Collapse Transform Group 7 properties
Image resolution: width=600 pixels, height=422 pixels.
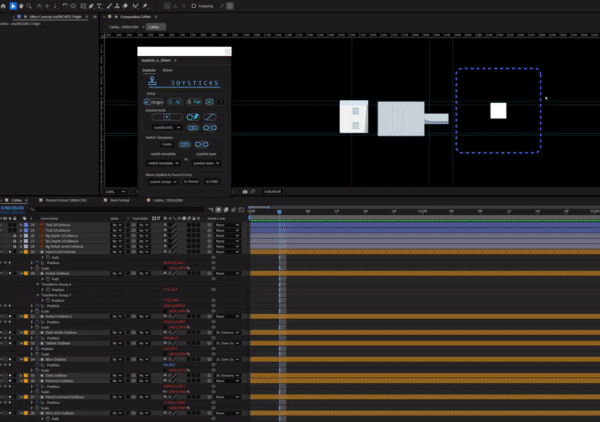point(38,295)
